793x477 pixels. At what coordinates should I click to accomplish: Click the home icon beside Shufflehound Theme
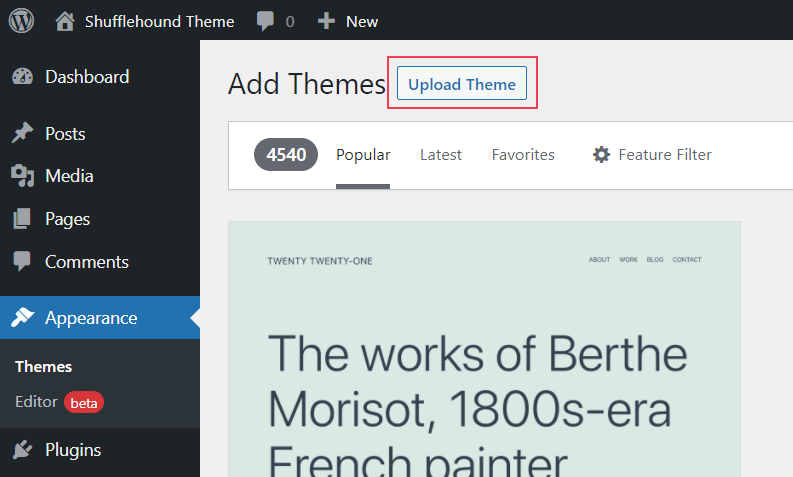[65, 21]
